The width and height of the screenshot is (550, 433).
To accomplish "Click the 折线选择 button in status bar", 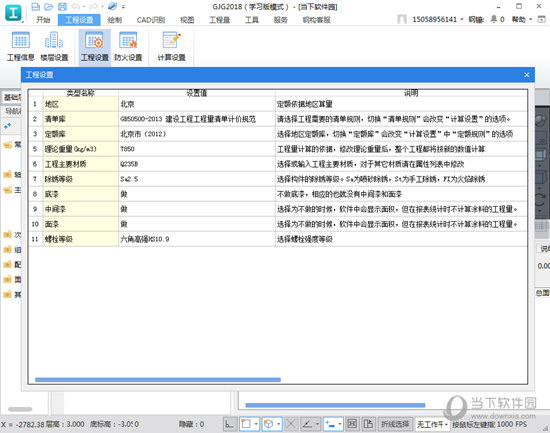I will click(x=395, y=424).
